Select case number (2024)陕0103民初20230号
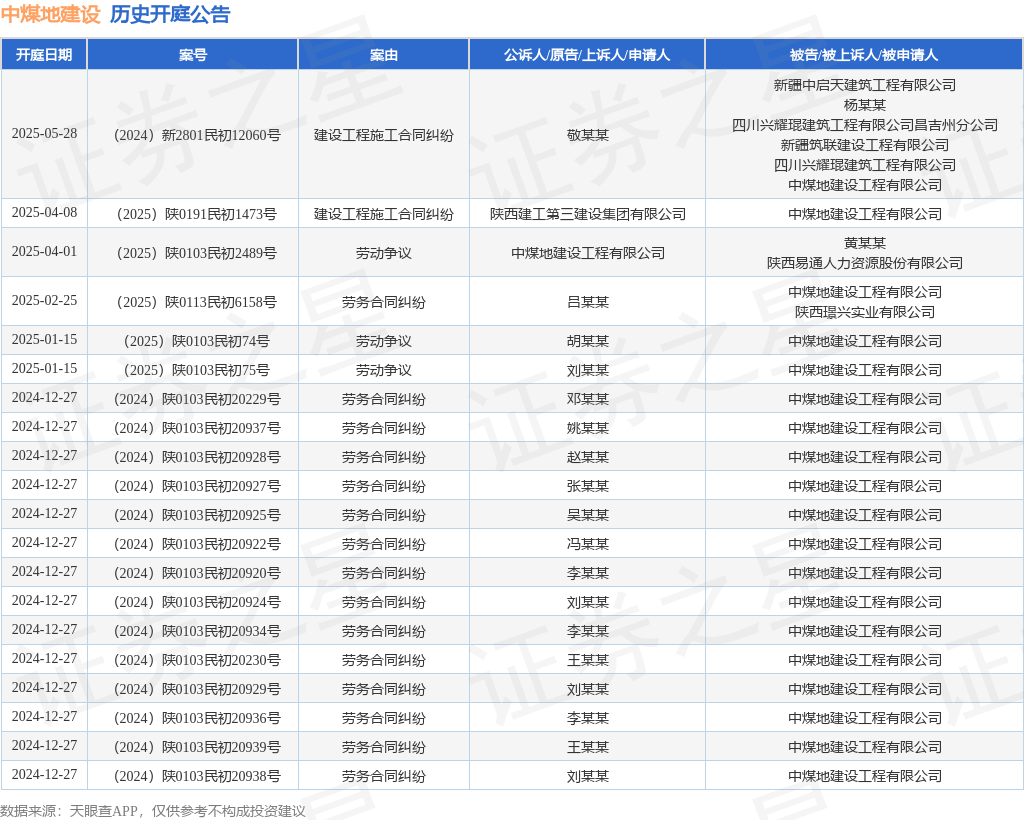Image resolution: width=1024 pixels, height=820 pixels. pos(197,660)
